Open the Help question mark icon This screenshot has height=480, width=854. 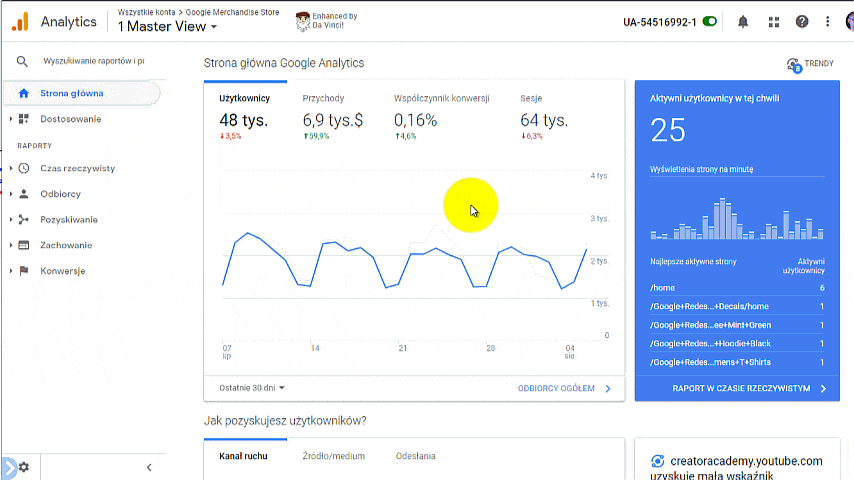pyautogui.click(x=802, y=22)
